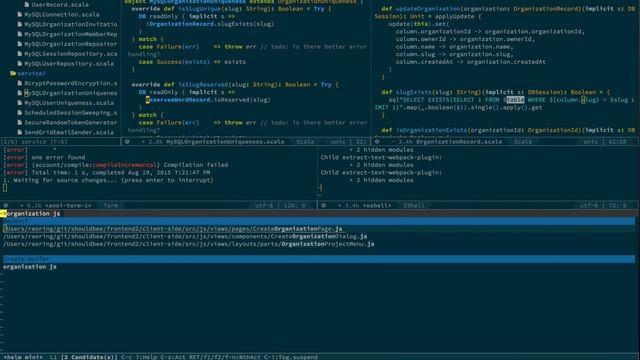Click the Scala major mode label under MySQLOrganizationUniqueness.scala
The width and height of the screenshot is (640, 360).
click(x=305, y=142)
